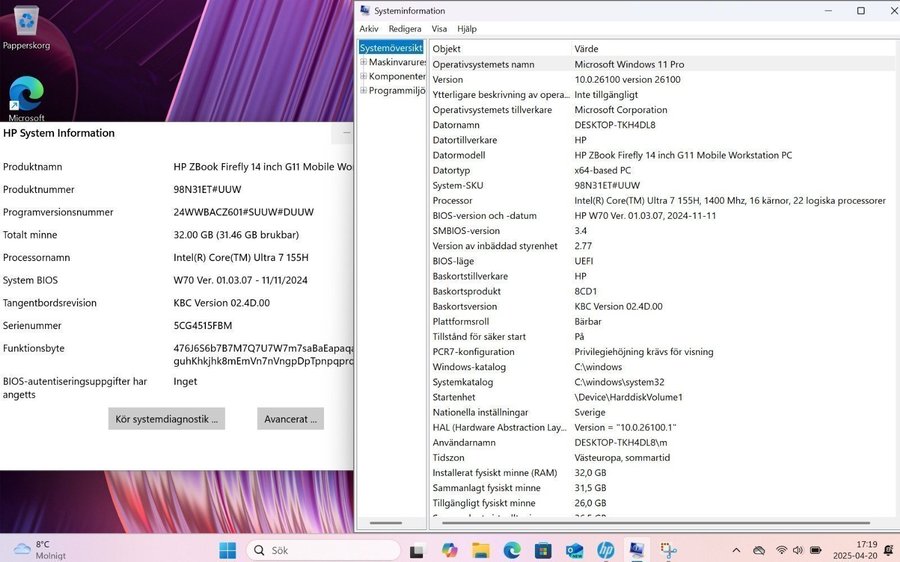This screenshot has height=562, width=900.
Task: Show hidden system tray icons chevron
Action: (x=736, y=550)
